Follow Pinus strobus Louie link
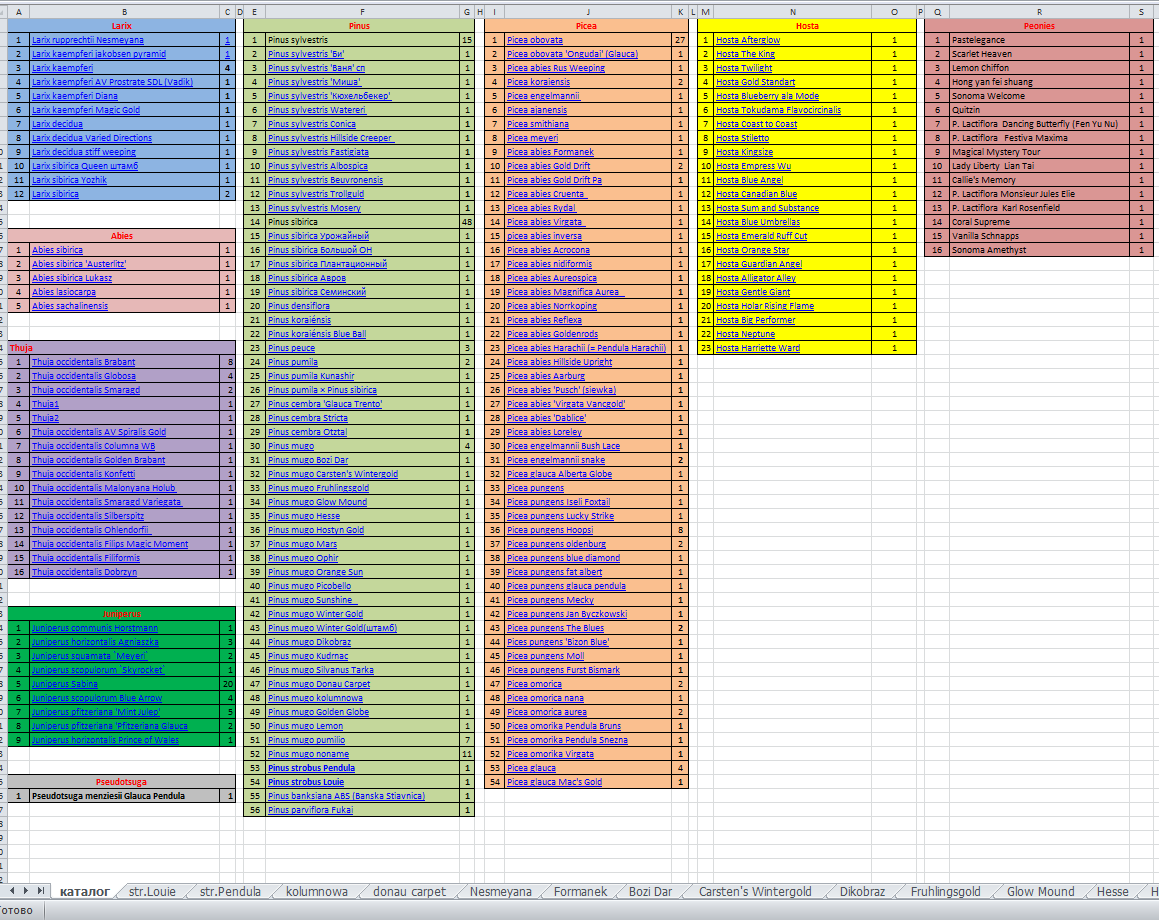 pyautogui.click(x=306, y=782)
